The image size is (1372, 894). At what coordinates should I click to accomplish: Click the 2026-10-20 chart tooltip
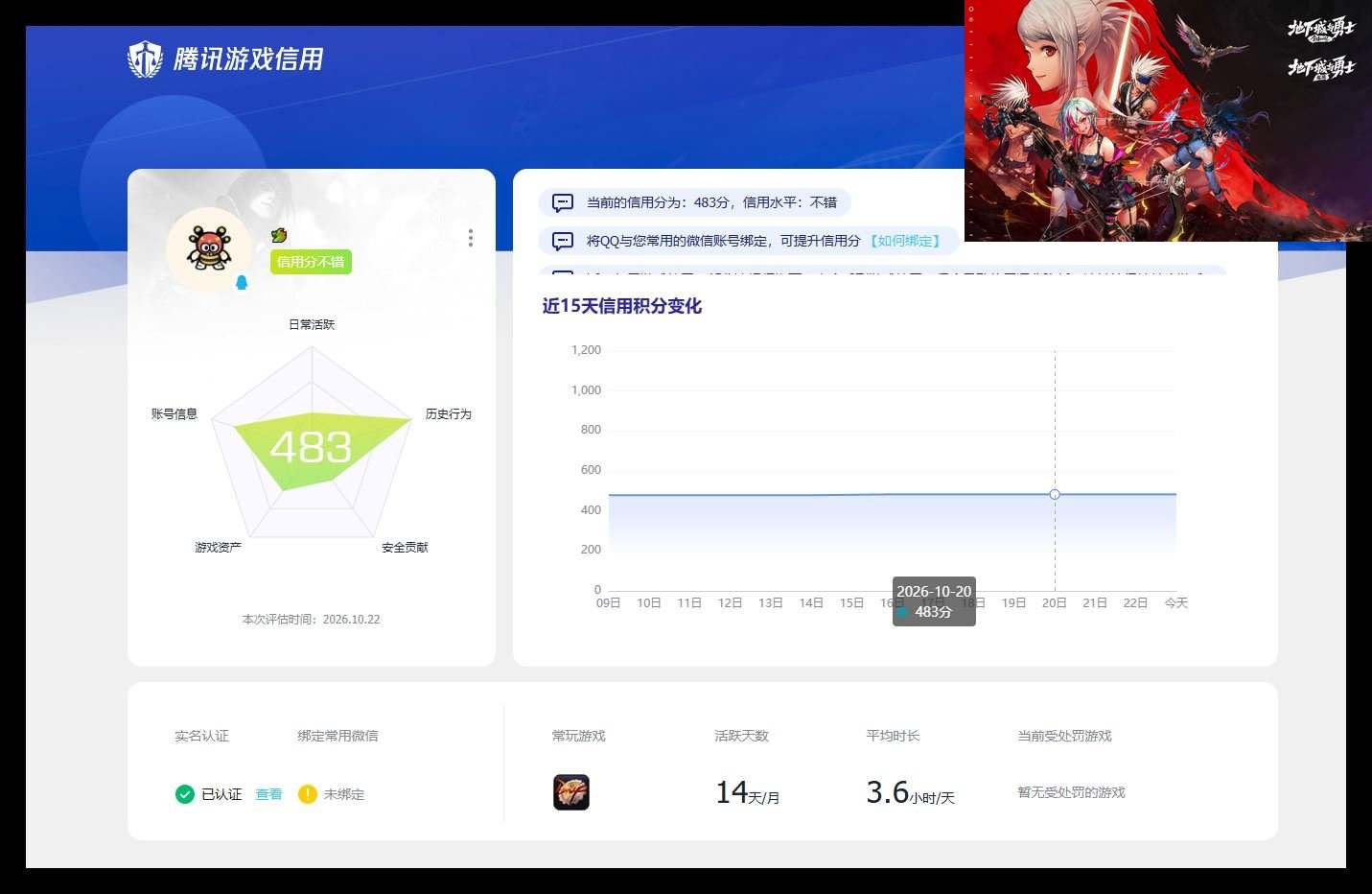(x=934, y=601)
